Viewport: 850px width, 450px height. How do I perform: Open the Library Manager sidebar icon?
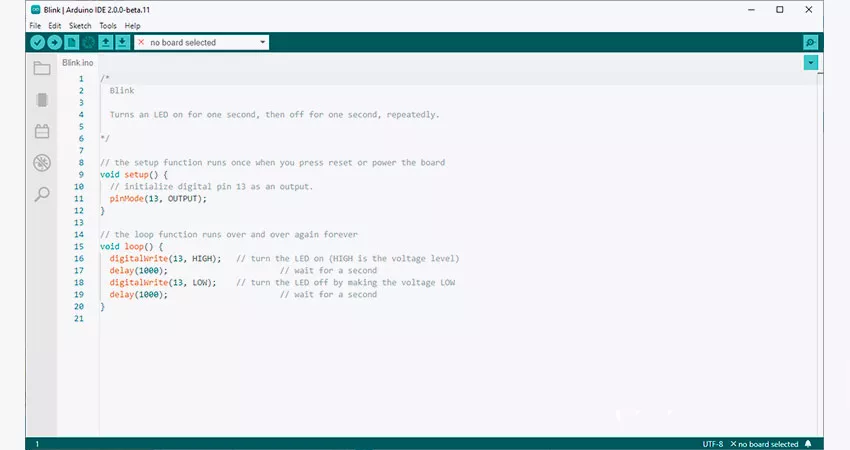pyautogui.click(x=42, y=131)
